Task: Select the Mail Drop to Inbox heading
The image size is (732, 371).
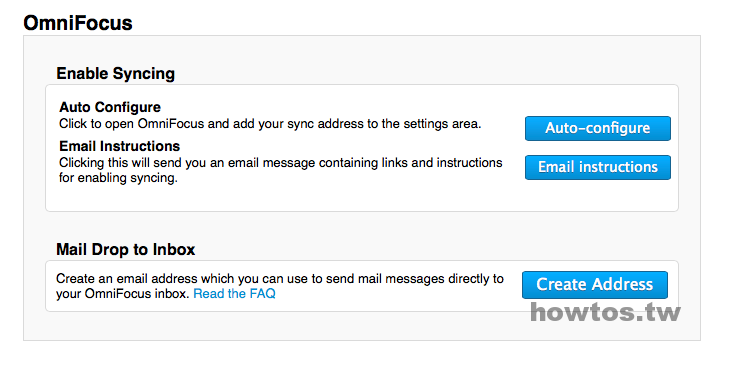Action: pos(126,249)
